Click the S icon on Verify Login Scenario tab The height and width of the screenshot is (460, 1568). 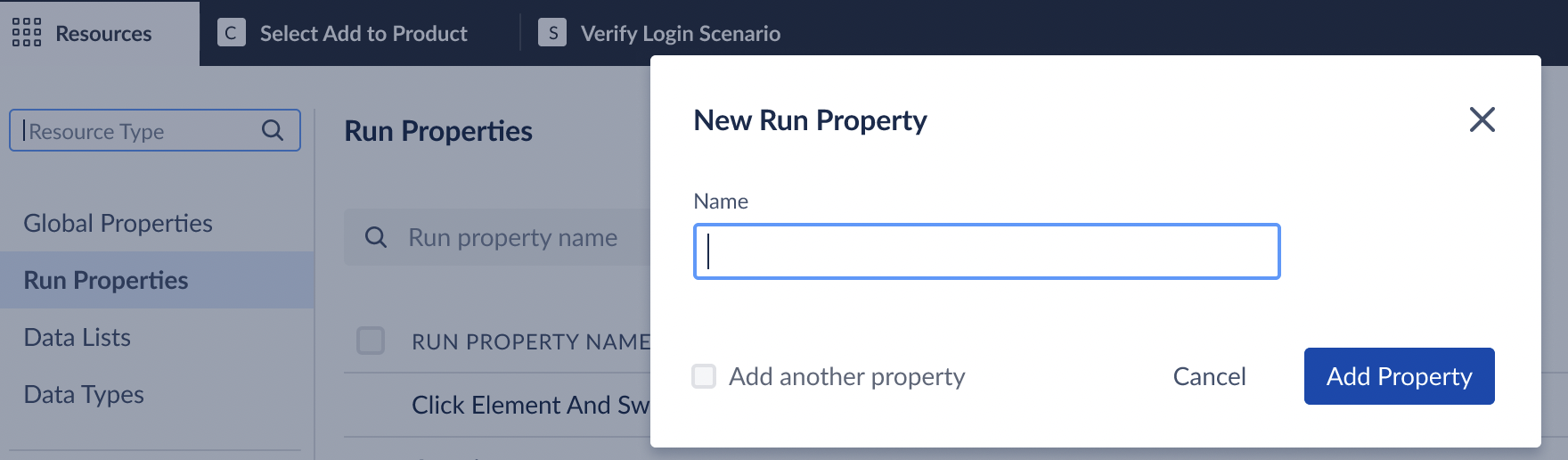point(552,33)
